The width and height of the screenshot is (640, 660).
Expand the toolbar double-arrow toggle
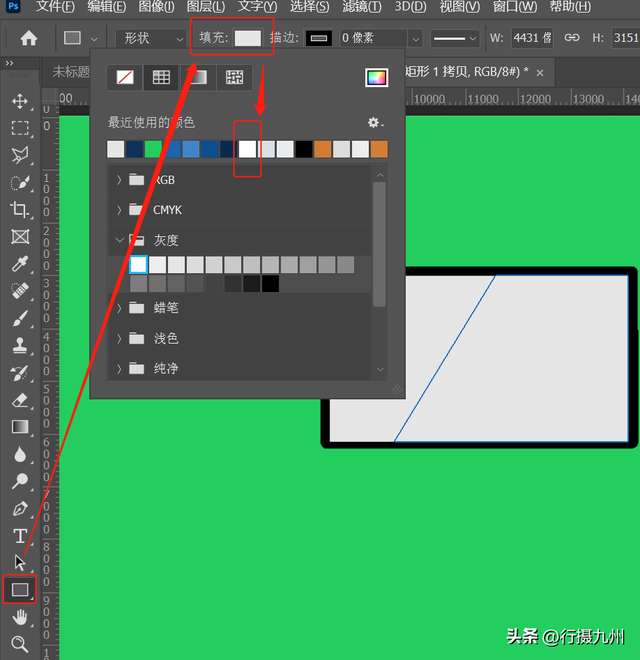[x=9, y=63]
